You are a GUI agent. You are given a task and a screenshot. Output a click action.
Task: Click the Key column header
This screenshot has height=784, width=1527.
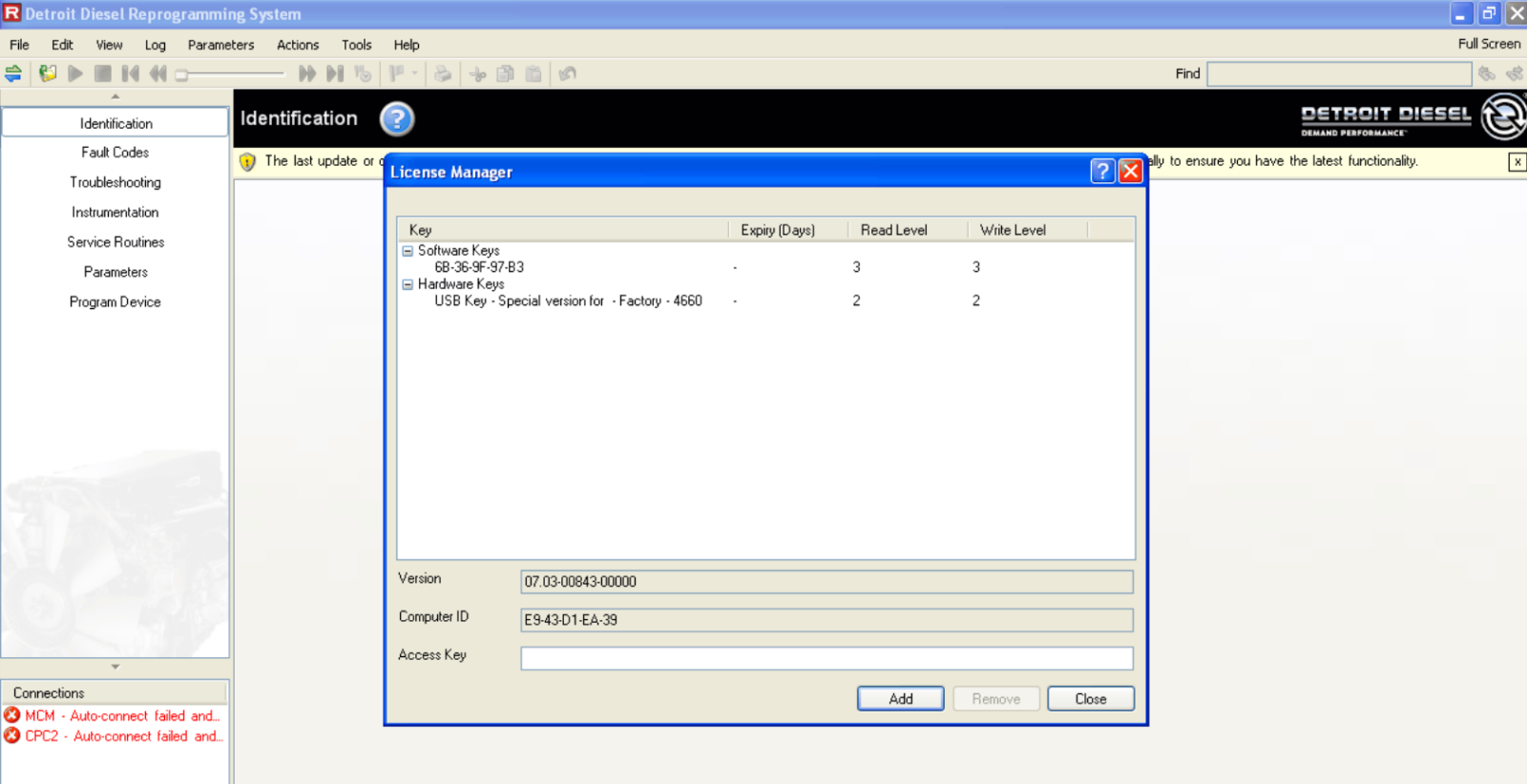click(563, 230)
